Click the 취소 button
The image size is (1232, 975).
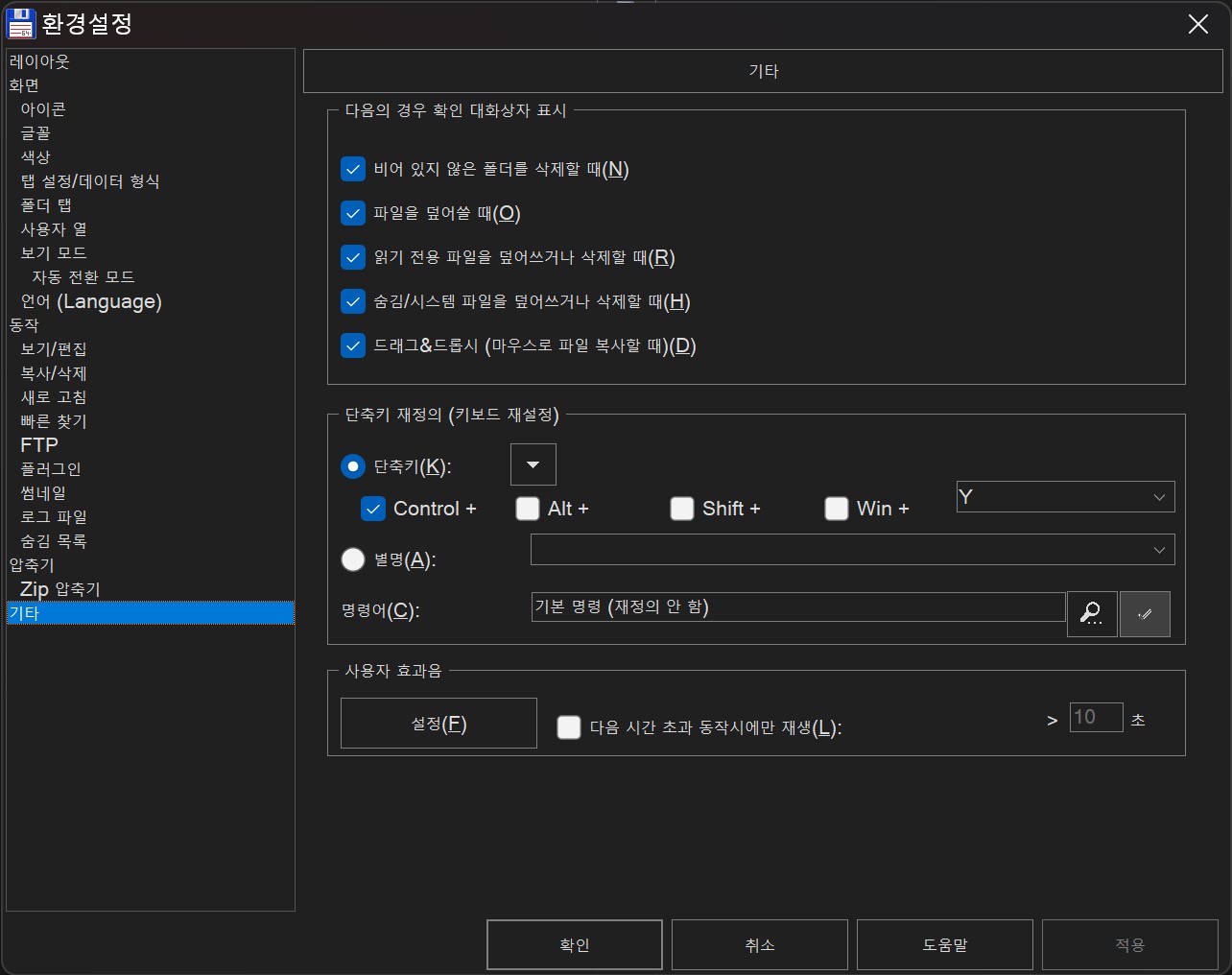coord(759,945)
